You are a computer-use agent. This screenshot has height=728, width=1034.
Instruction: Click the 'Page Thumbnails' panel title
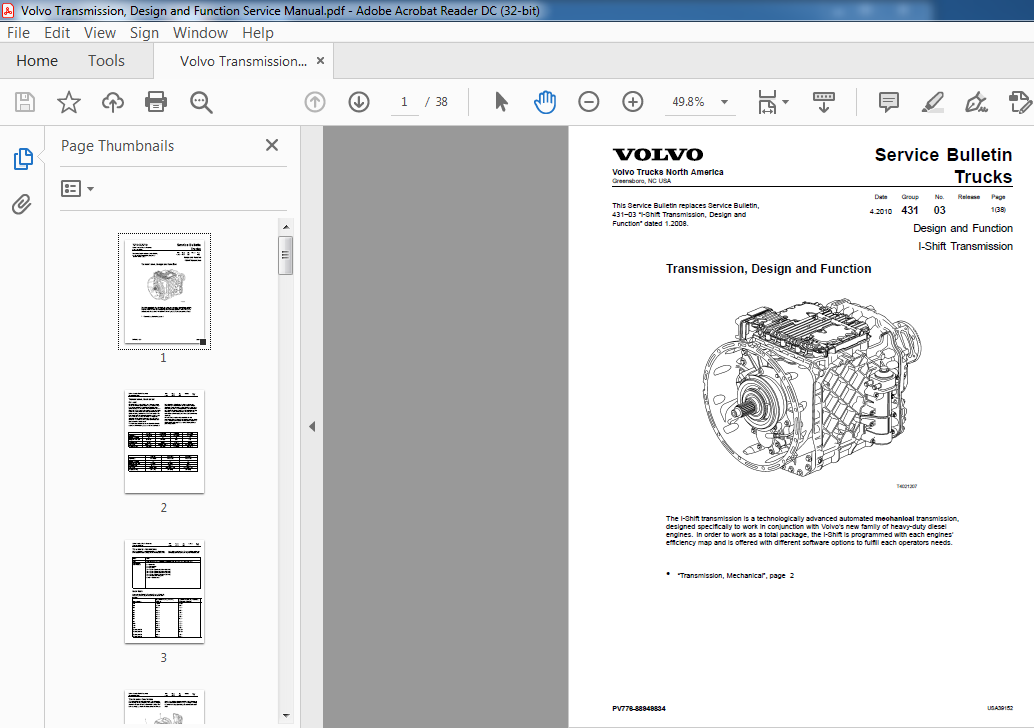pos(117,146)
